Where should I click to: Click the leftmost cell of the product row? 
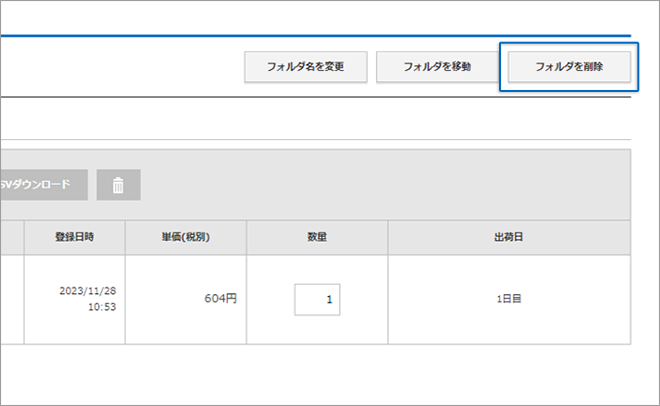tap(11, 298)
